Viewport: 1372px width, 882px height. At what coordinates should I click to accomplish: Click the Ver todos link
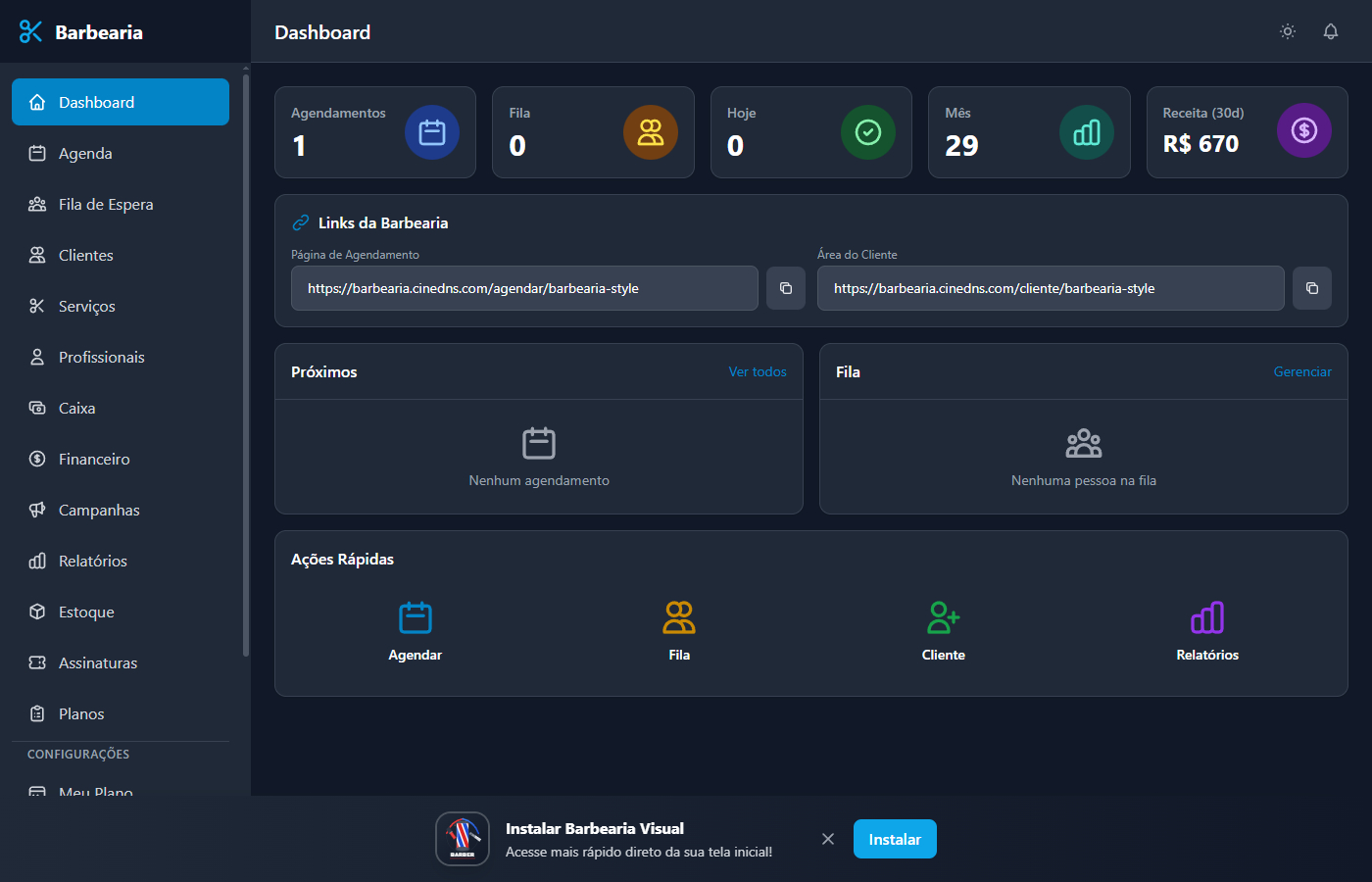pos(758,371)
